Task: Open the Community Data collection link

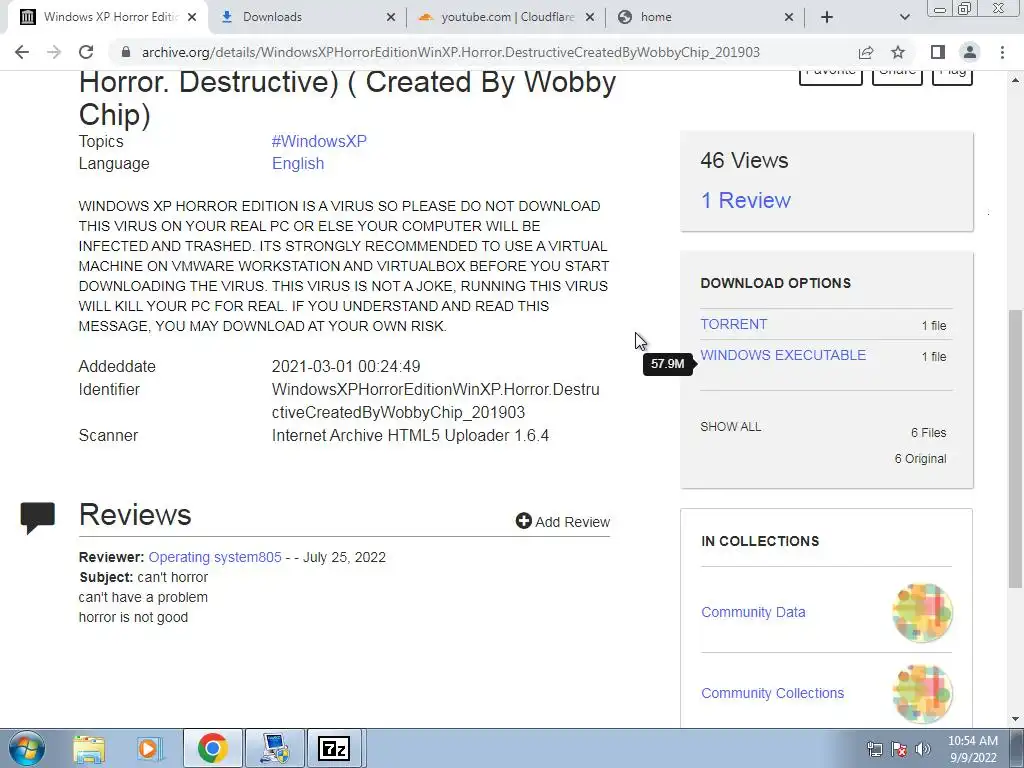Action: 753,612
